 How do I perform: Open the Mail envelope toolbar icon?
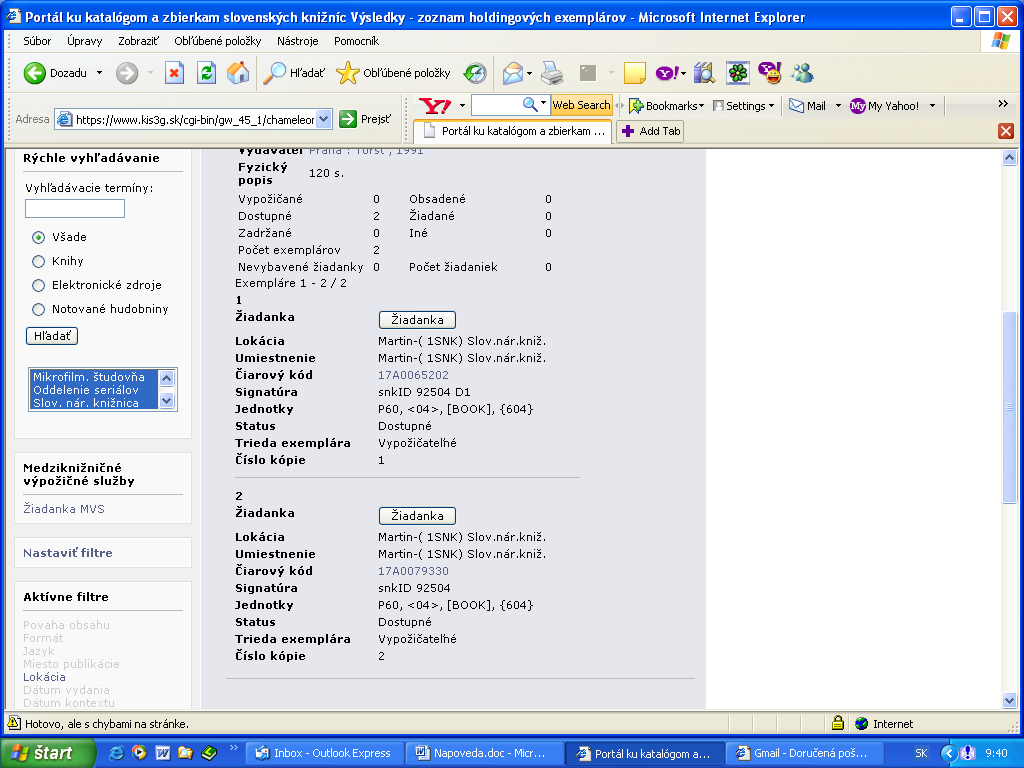coord(513,73)
